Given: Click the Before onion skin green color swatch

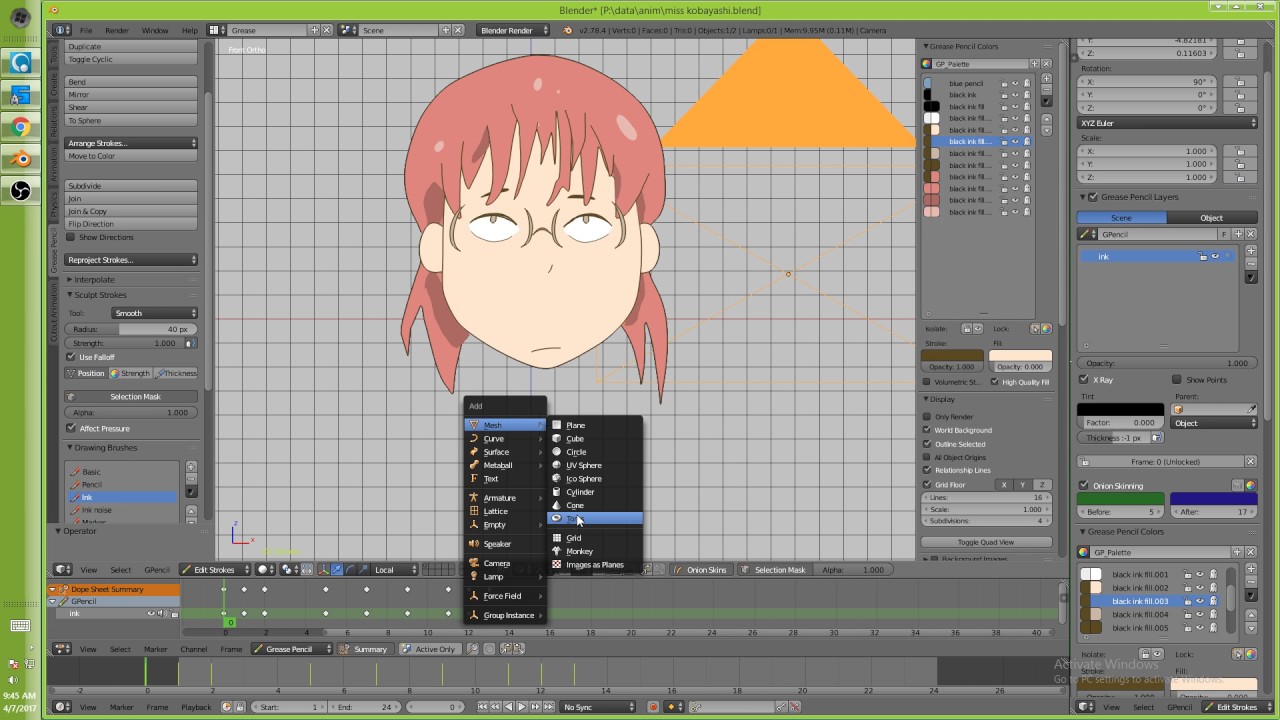Looking at the screenshot, I should pyautogui.click(x=1120, y=498).
